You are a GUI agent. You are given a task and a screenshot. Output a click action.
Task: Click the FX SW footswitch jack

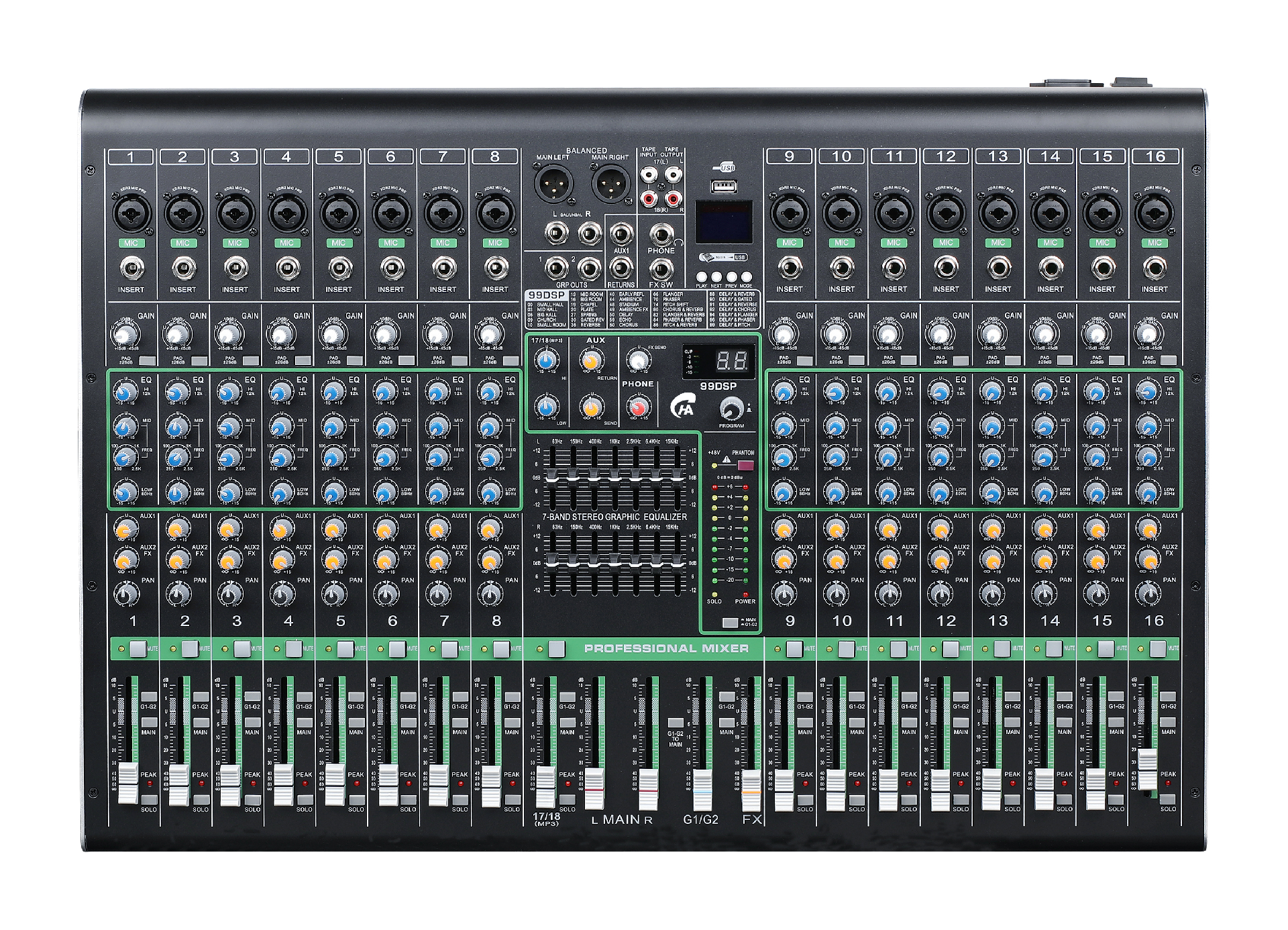(x=661, y=269)
